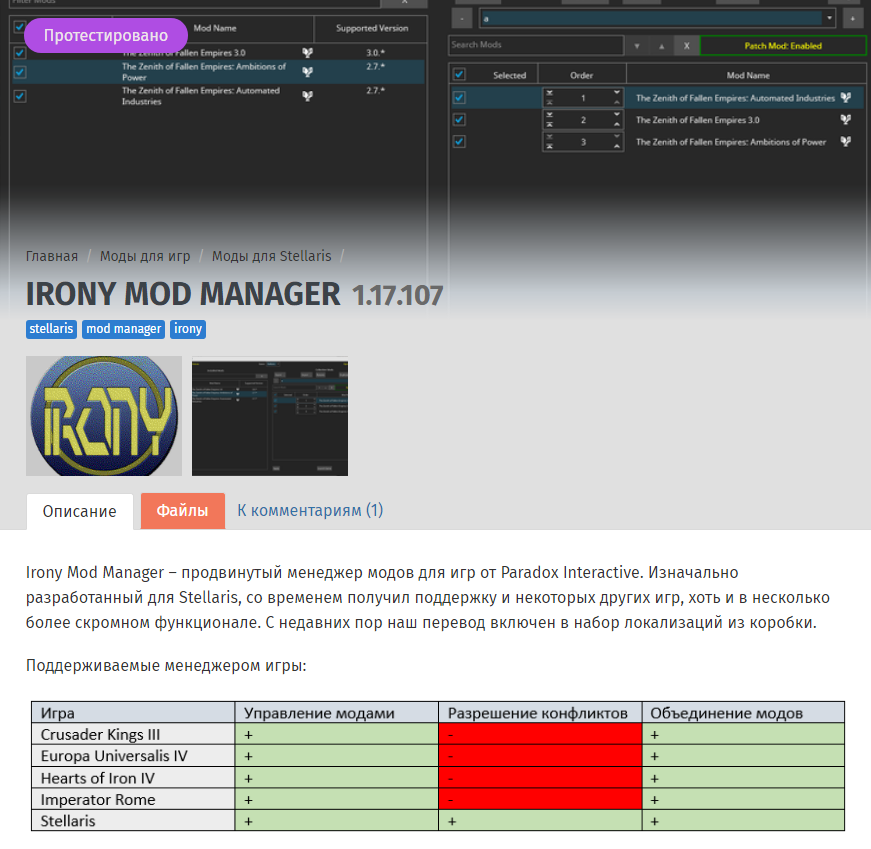Clear the Search Mods field with X

coord(687,46)
